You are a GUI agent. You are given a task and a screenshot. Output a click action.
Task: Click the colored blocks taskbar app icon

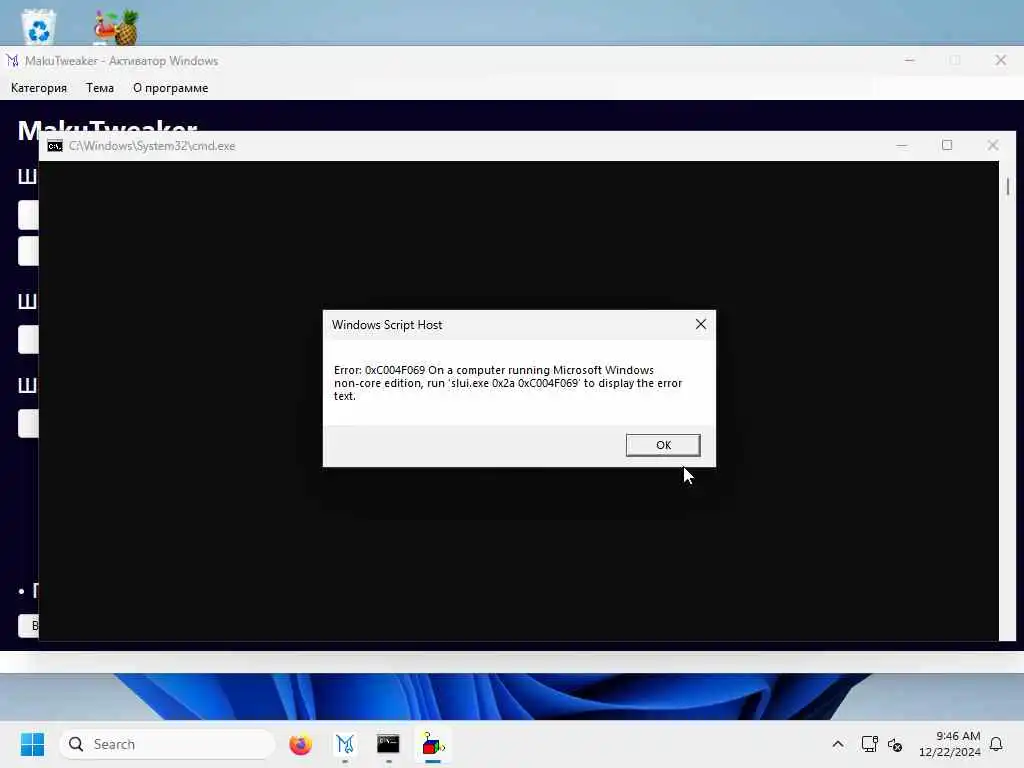[432, 744]
